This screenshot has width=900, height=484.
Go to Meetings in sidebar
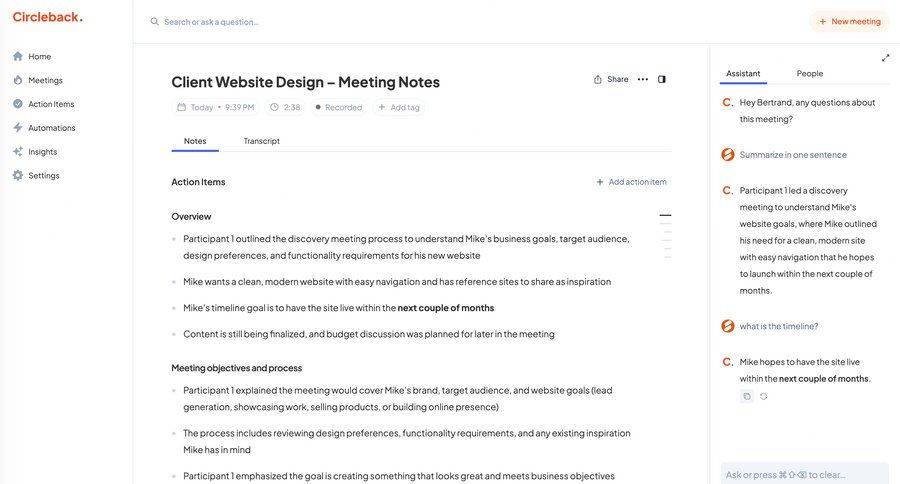click(45, 80)
